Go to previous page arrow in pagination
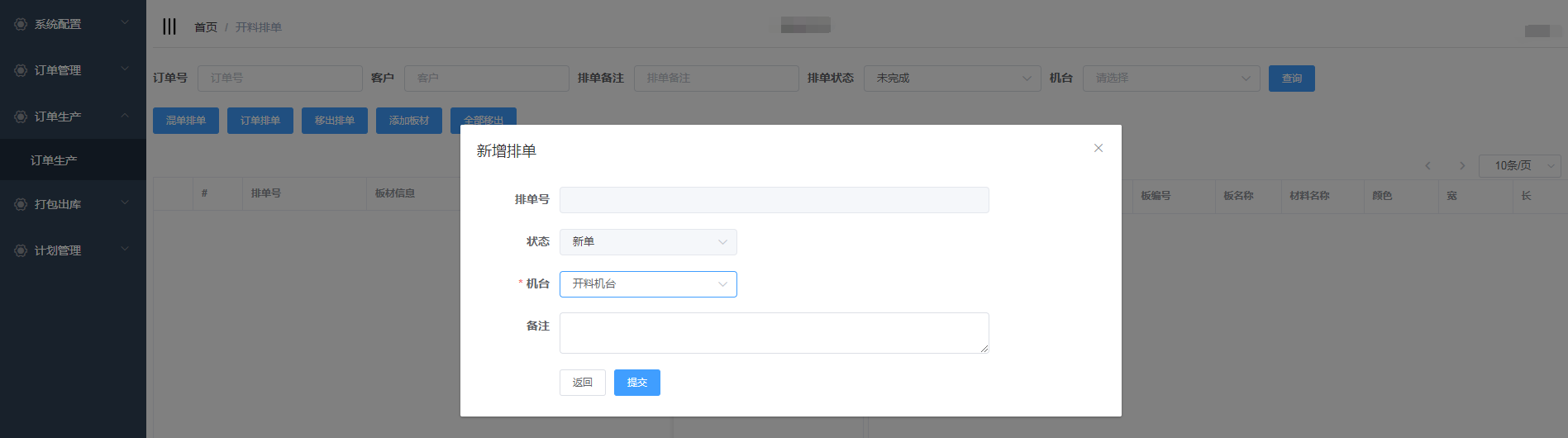1568x438 pixels. (1427, 165)
